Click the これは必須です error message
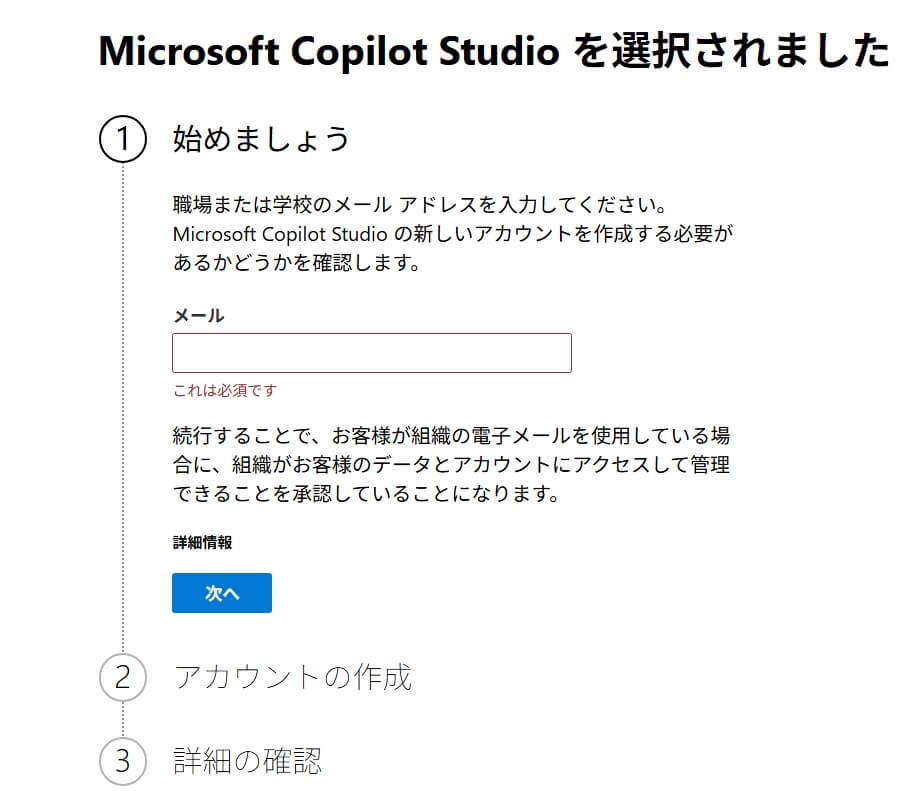 pos(224,390)
